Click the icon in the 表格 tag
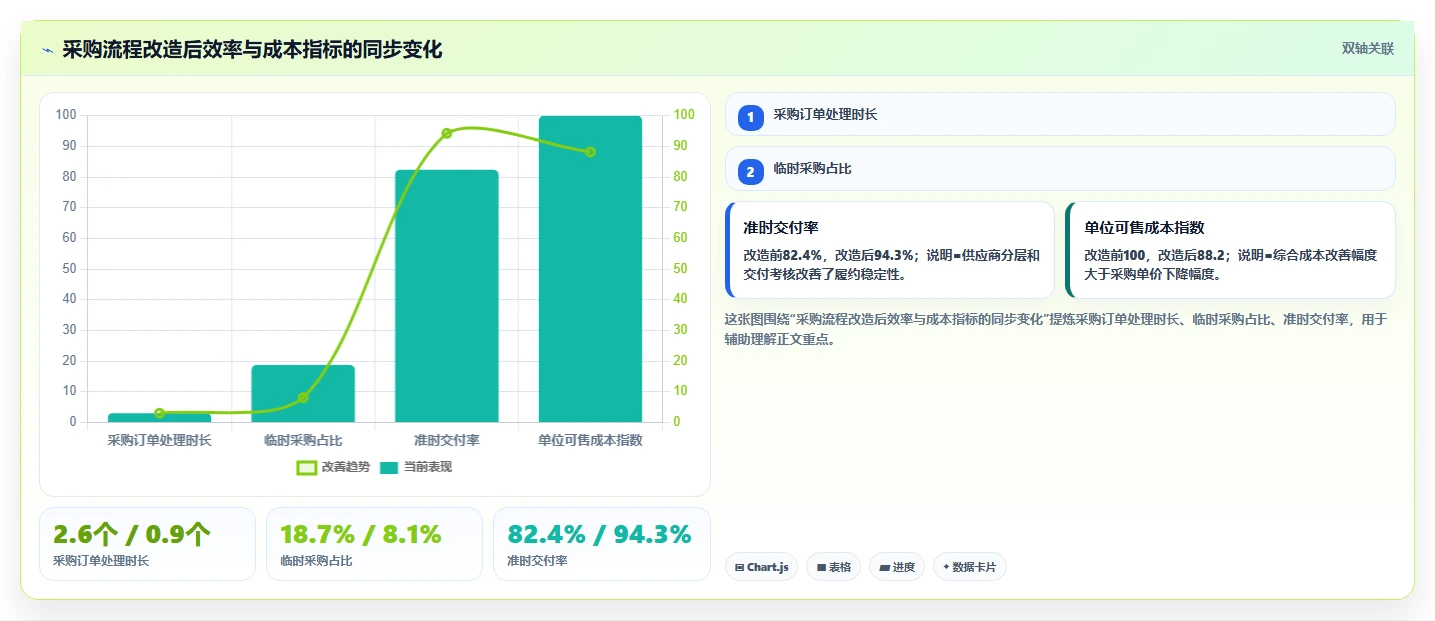This screenshot has height=621, width=1435. point(821,567)
